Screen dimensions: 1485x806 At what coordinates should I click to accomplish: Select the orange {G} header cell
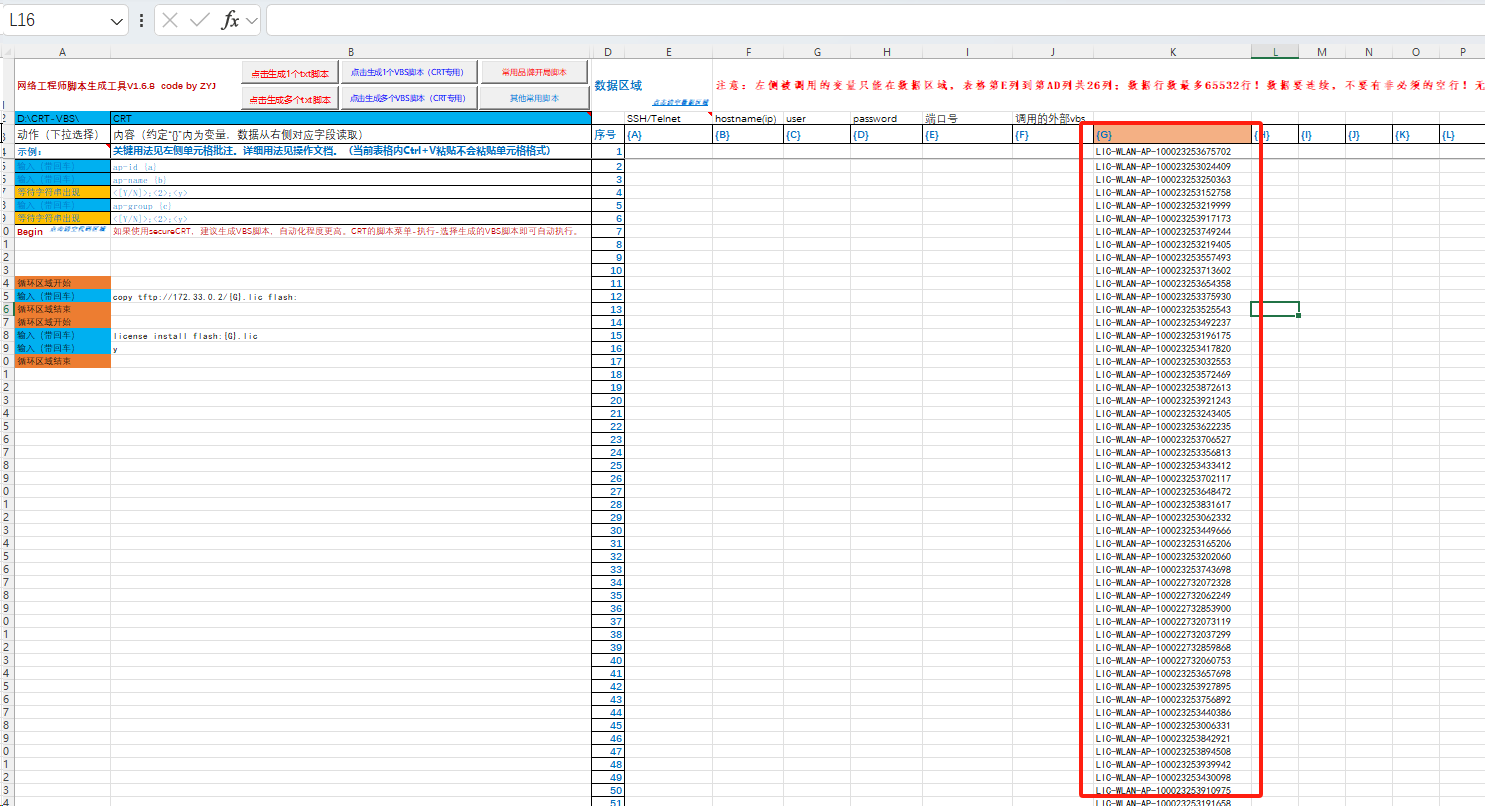tap(1172, 134)
